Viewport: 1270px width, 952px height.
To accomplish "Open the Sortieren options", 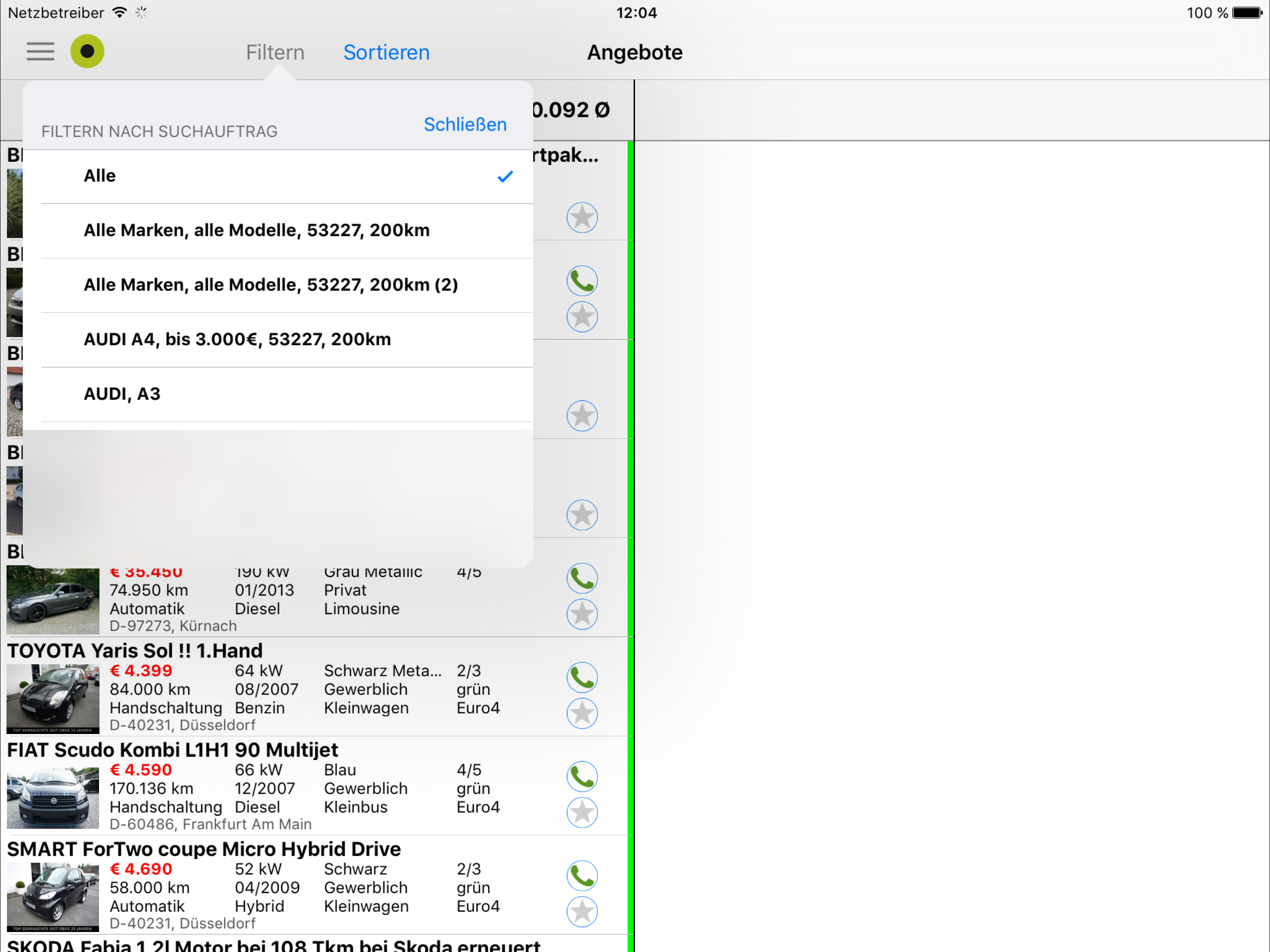I will click(386, 52).
